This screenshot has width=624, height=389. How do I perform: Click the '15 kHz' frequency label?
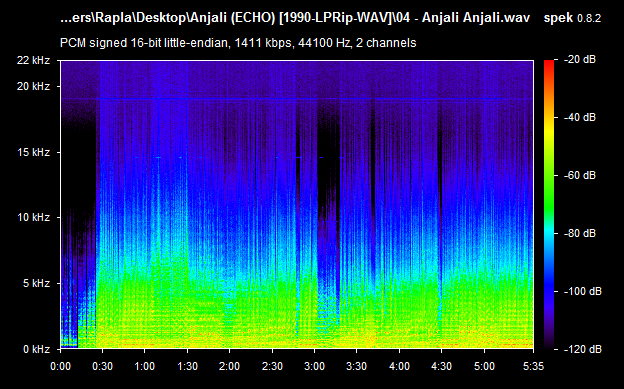click(33, 152)
